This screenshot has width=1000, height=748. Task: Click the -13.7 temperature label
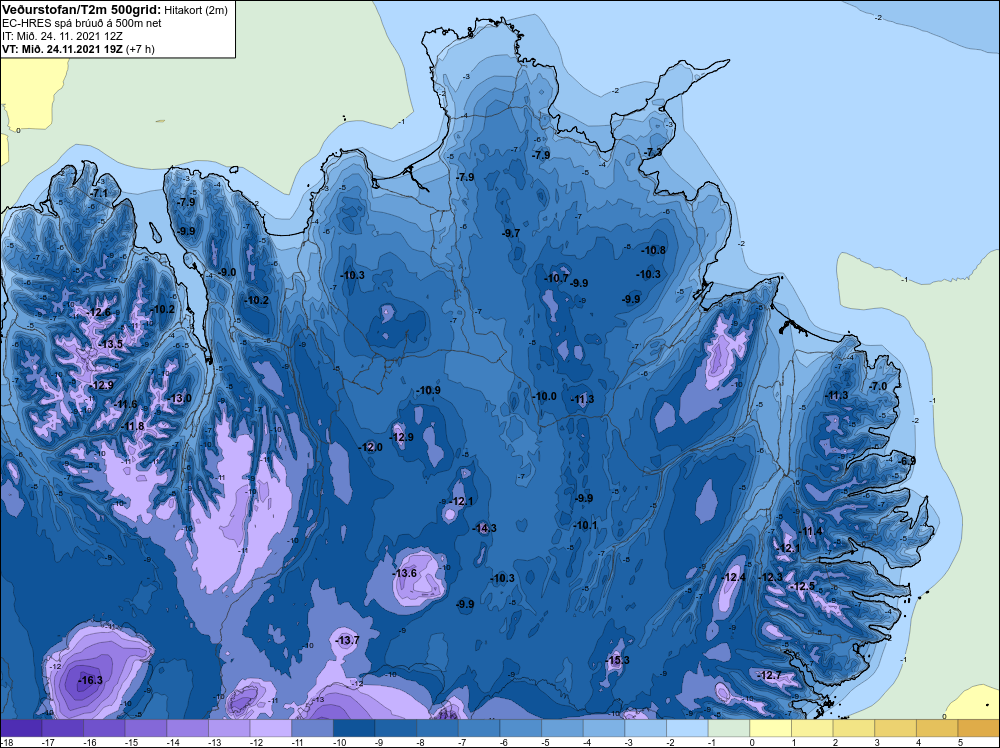[348, 640]
